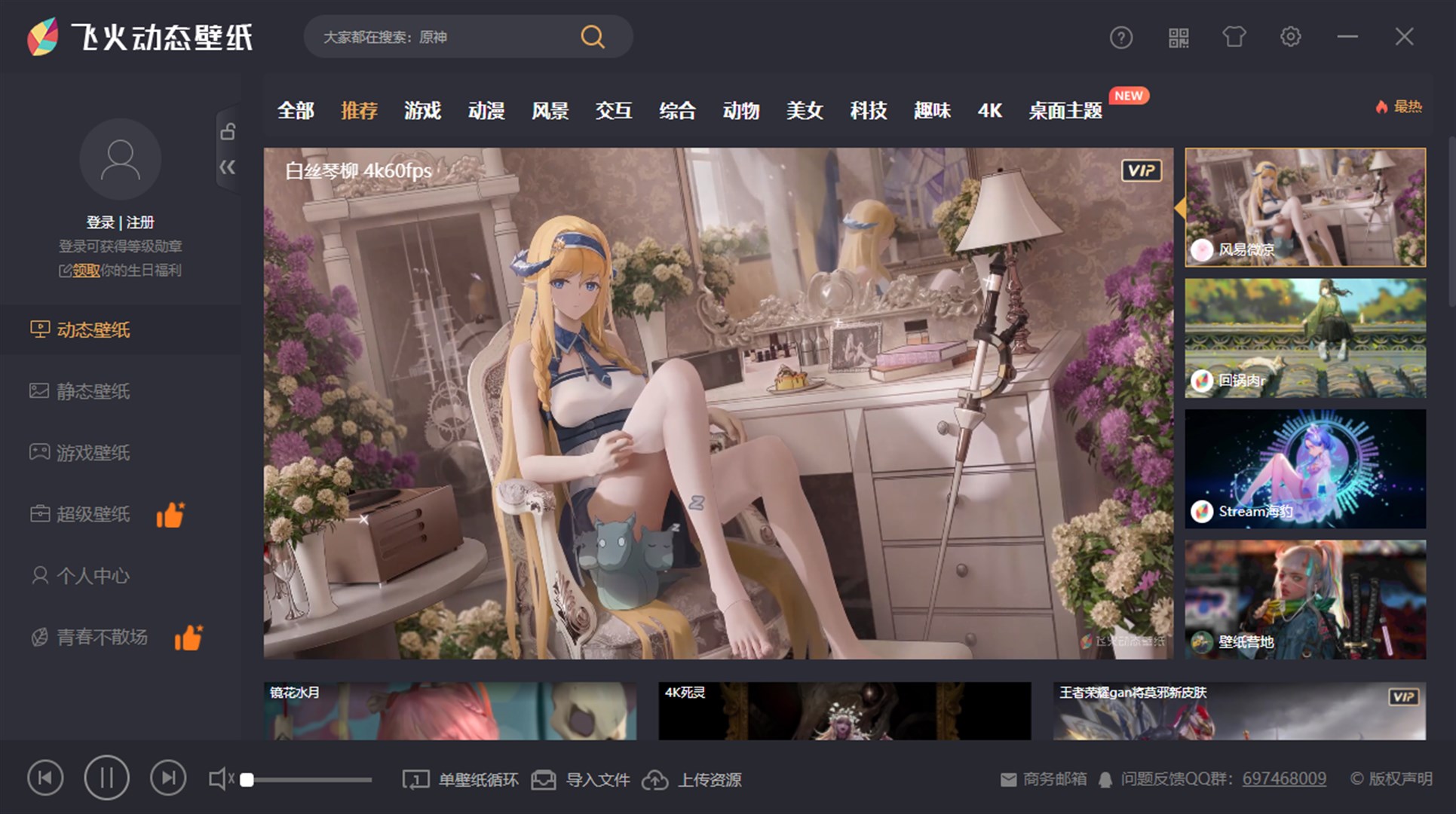Click NEW badge on 桌面主题

pos(1129,96)
